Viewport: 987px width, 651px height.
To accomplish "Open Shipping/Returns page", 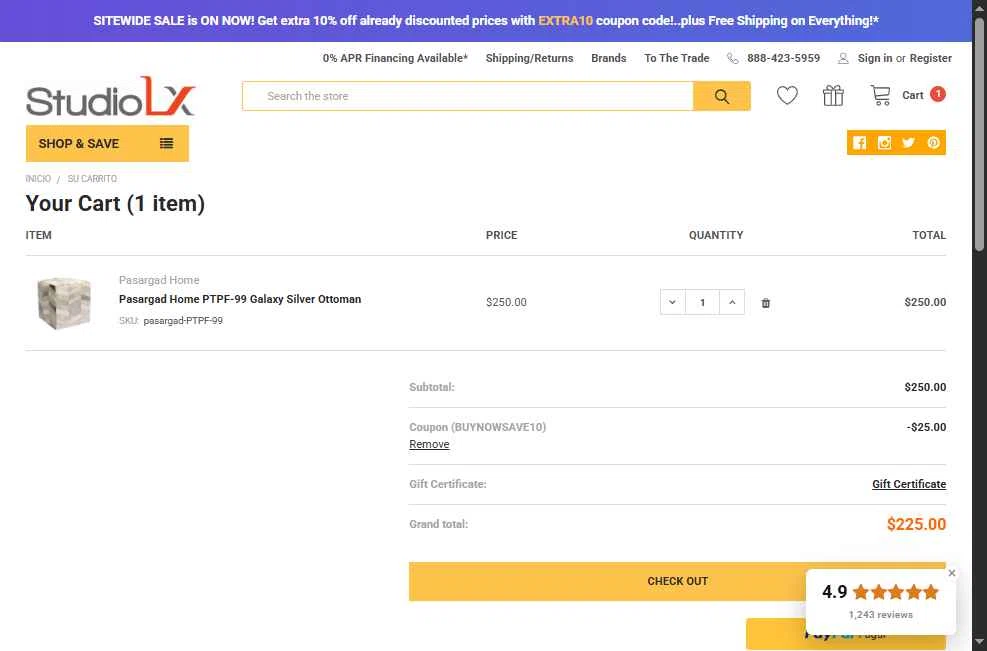I will point(529,58).
